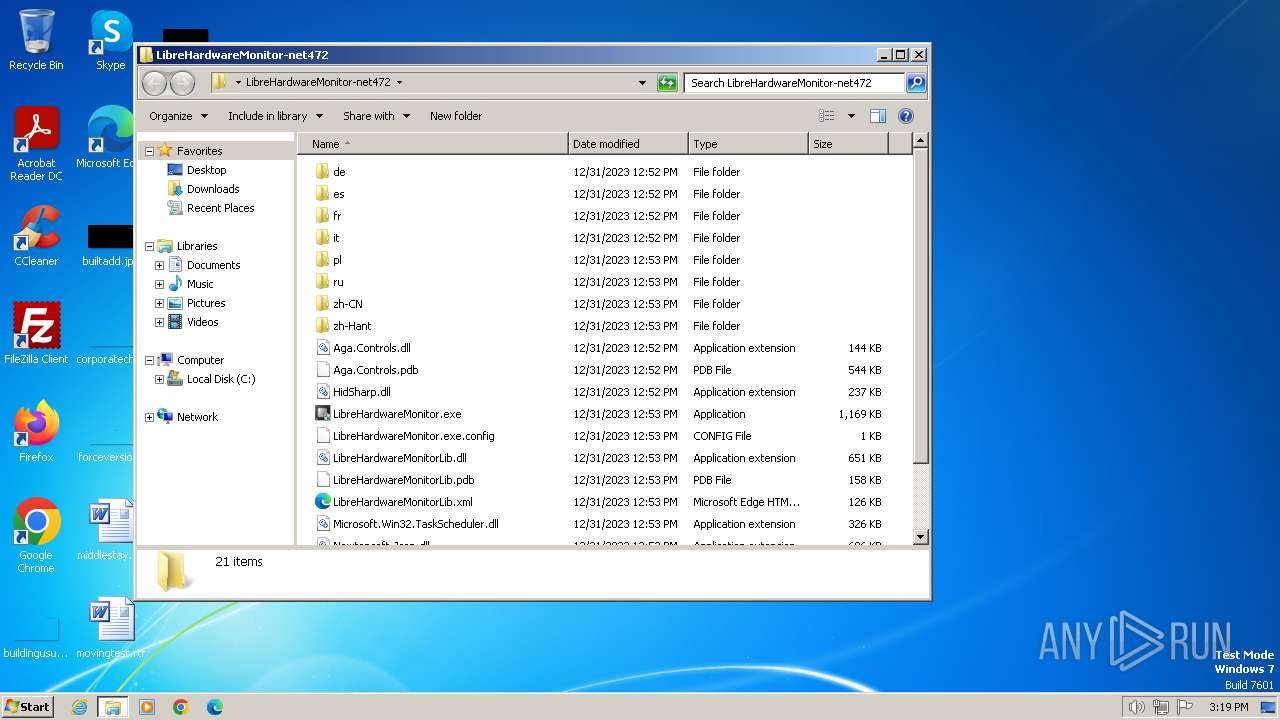
Task: Click the Back navigation arrow in Explorer
Action: point(154,83)
